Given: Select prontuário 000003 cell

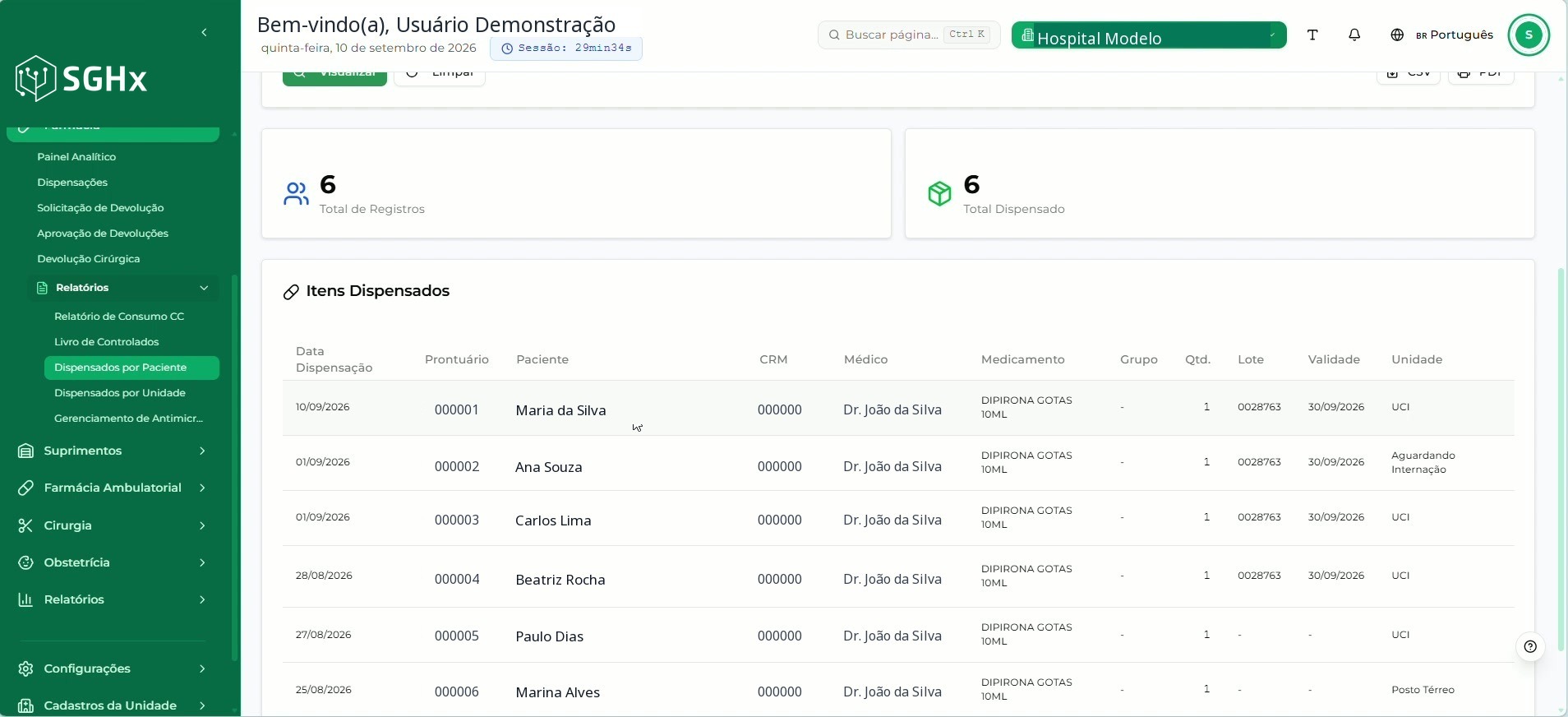Looking at the screenshot, I should [x=457, y=520].
